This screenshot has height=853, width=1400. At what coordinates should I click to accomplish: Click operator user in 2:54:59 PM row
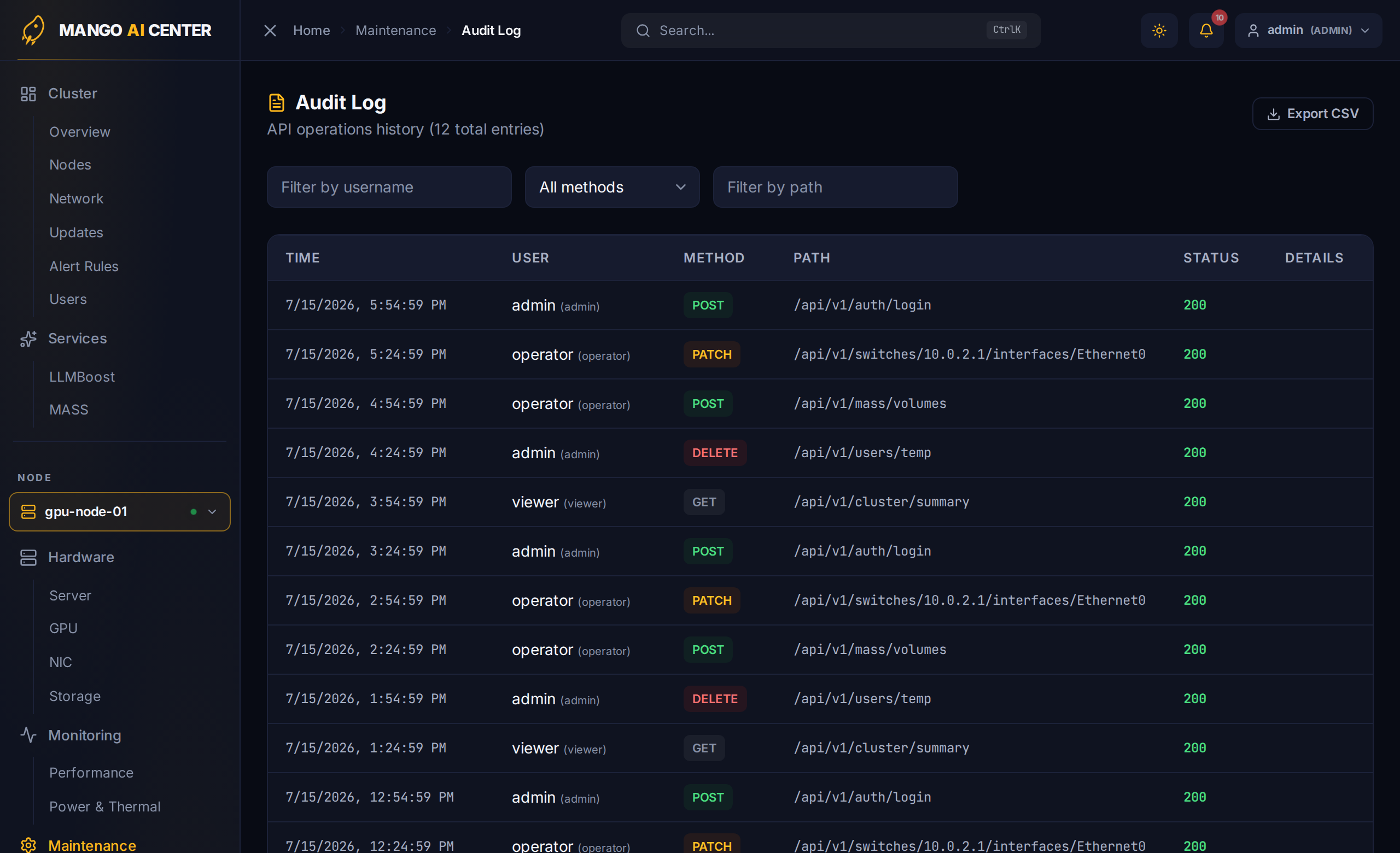570,601
